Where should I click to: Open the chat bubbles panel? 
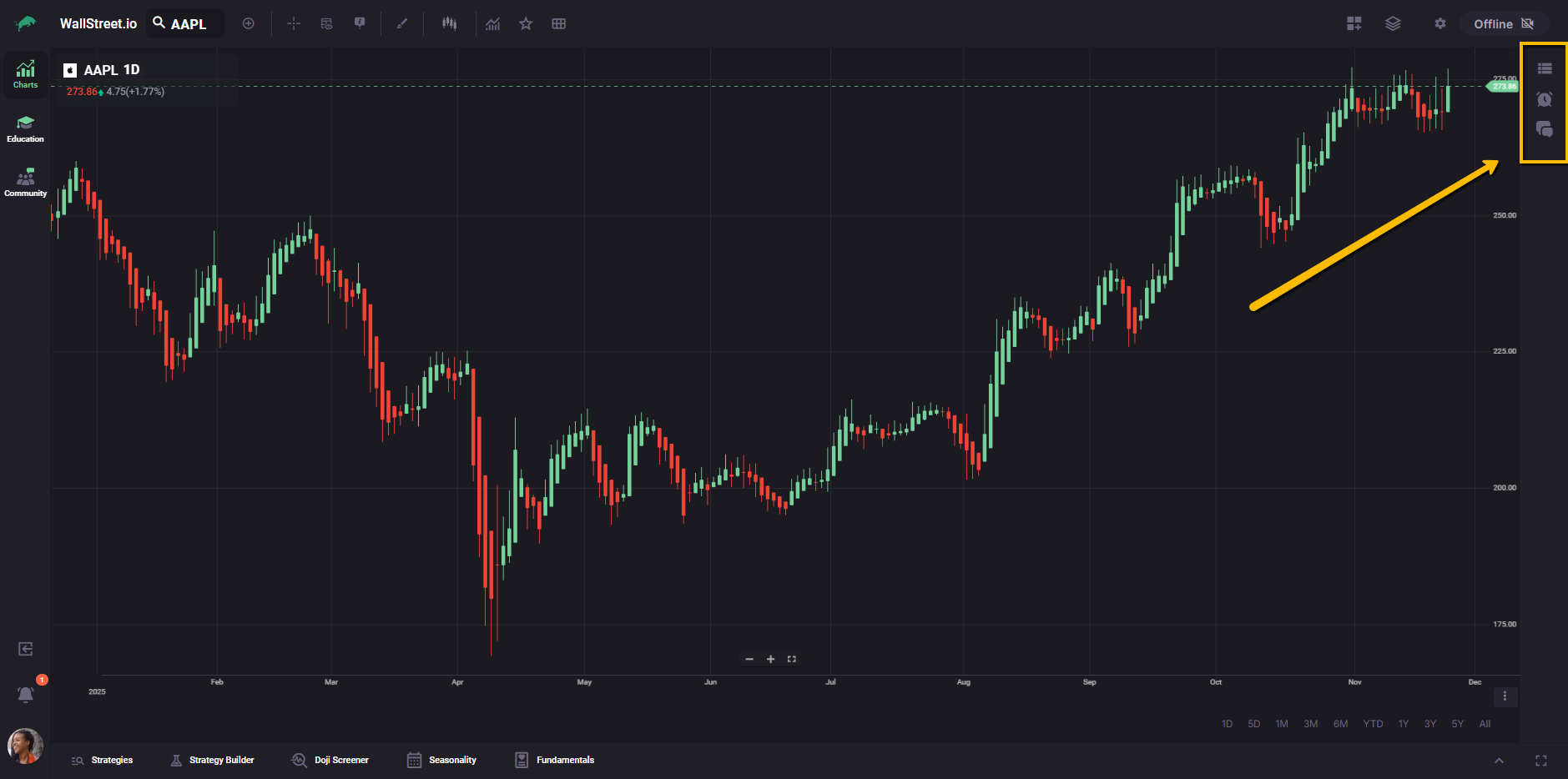pos(1545,129)
